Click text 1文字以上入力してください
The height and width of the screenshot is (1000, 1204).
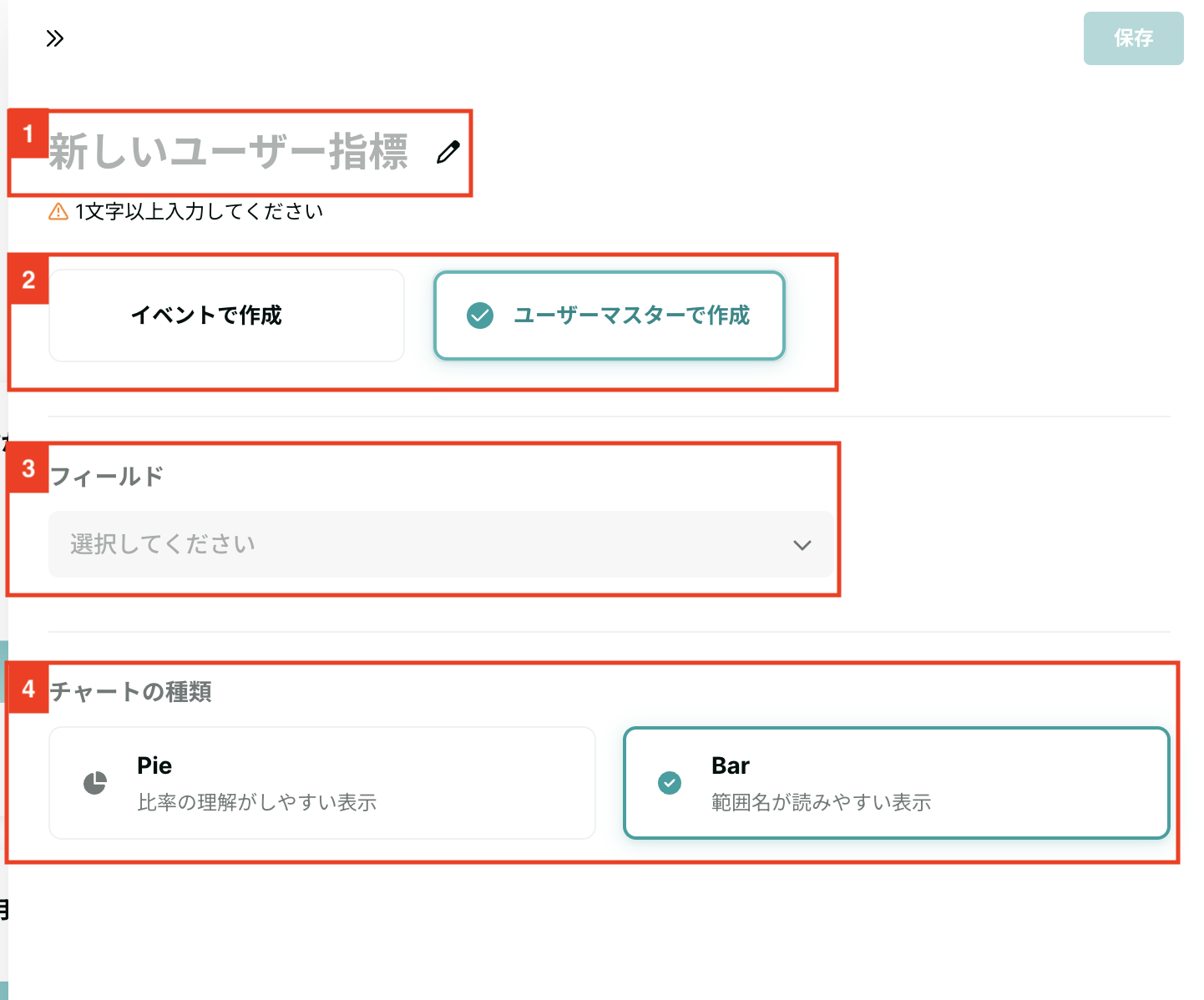[x=199, y=211]
